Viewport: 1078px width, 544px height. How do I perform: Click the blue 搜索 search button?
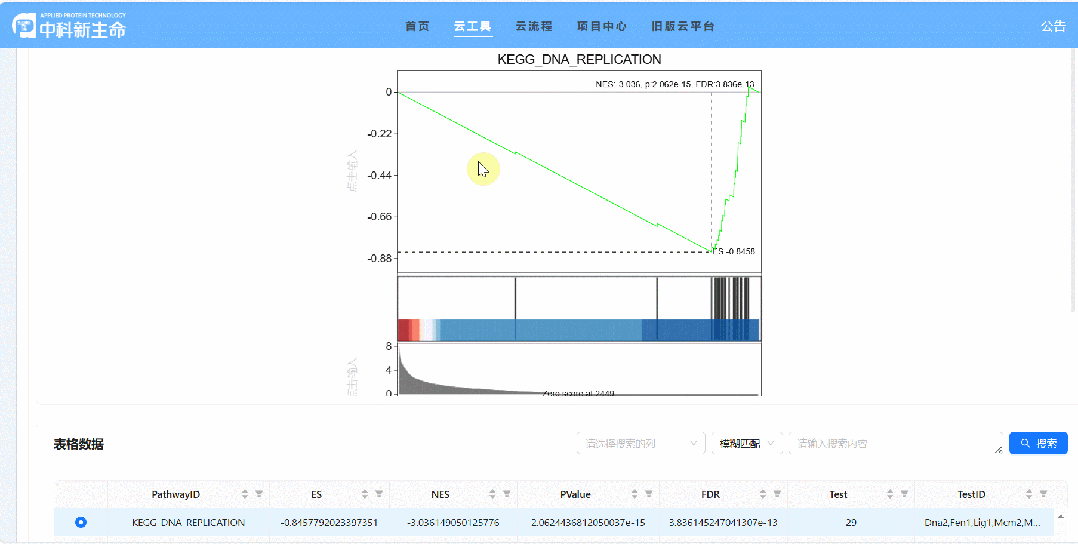coord(1038,443)
